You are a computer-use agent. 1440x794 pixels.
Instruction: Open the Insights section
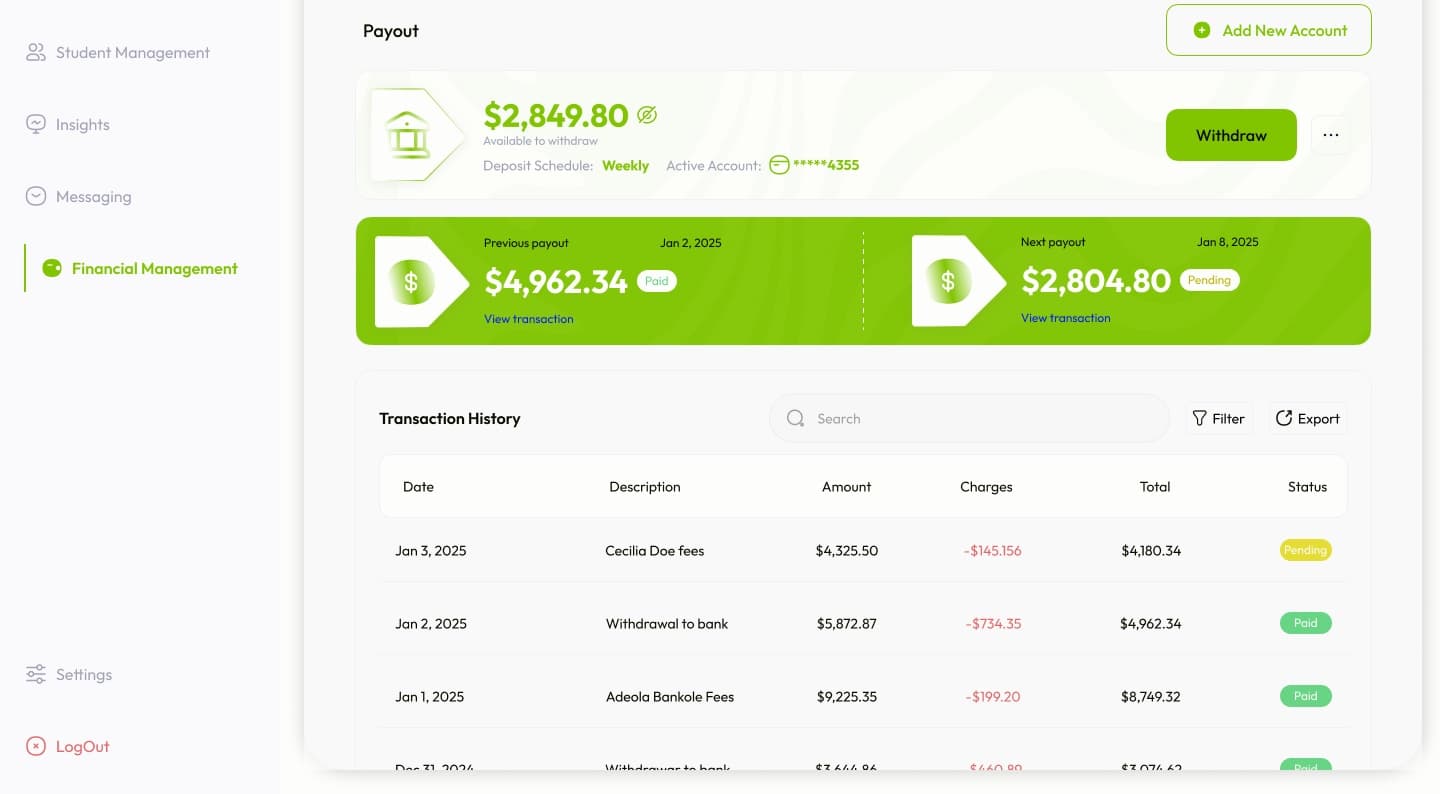pos(68,124)
